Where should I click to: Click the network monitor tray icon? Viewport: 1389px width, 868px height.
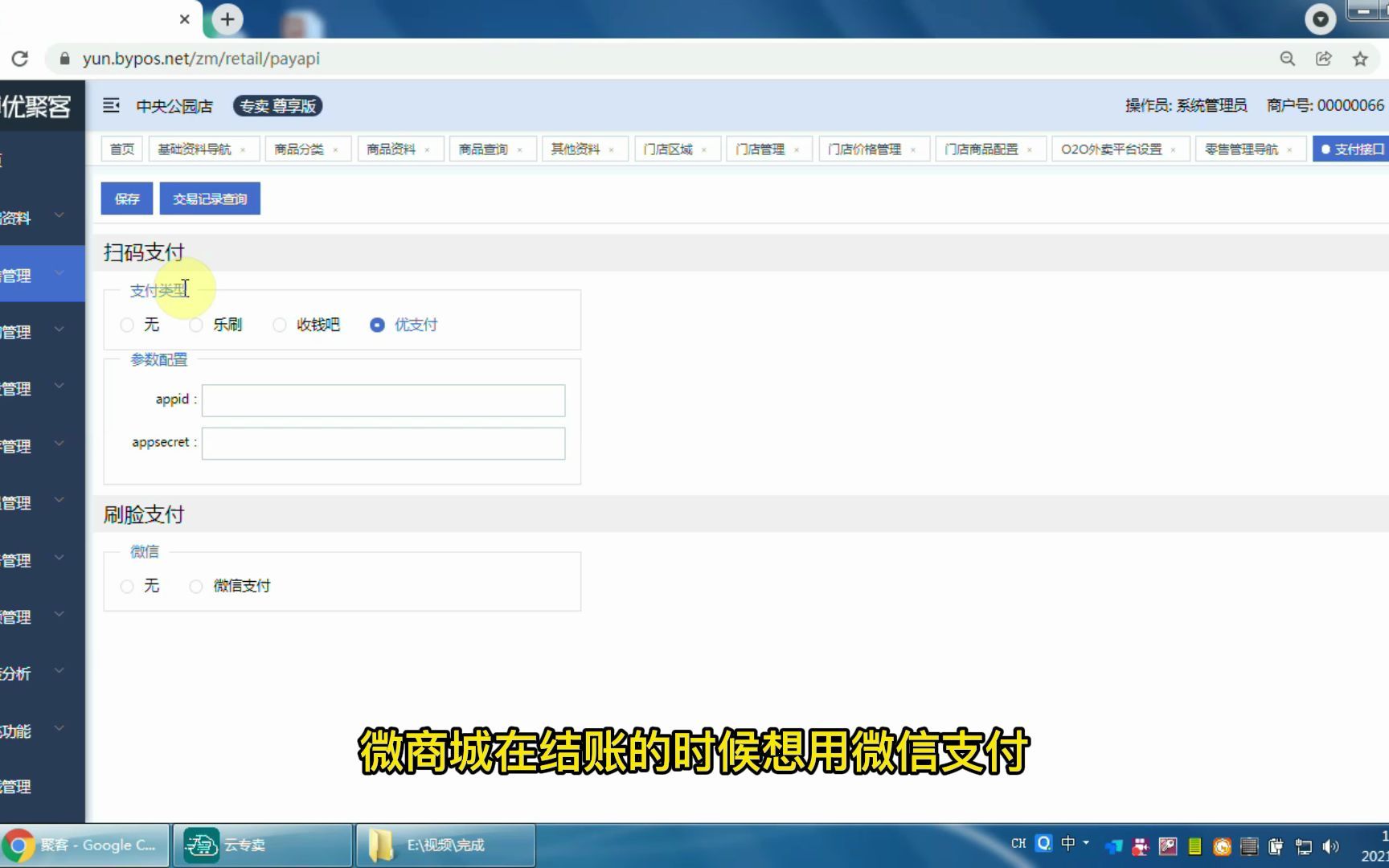tap(1304, 845)
